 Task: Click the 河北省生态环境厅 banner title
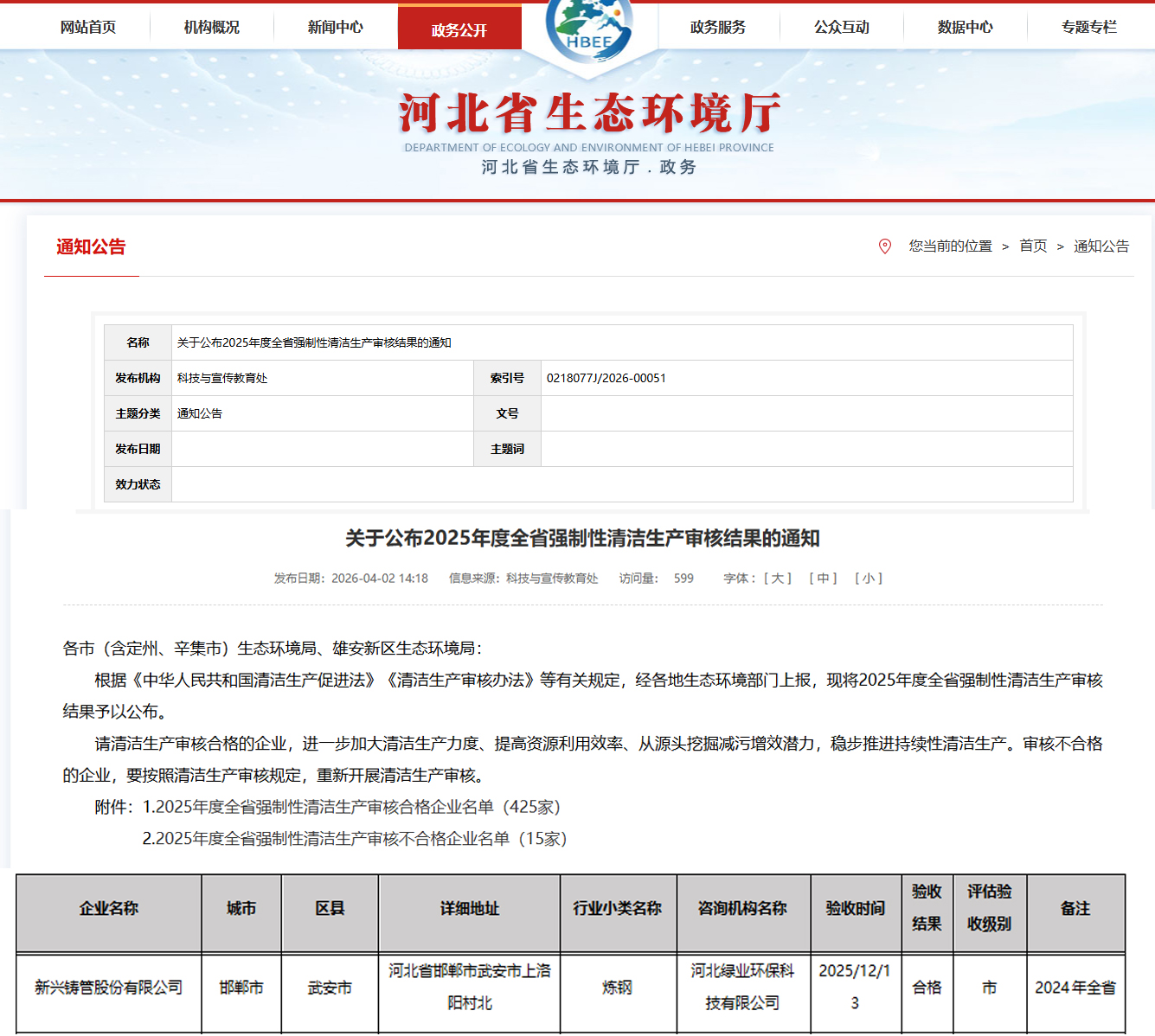589,113
